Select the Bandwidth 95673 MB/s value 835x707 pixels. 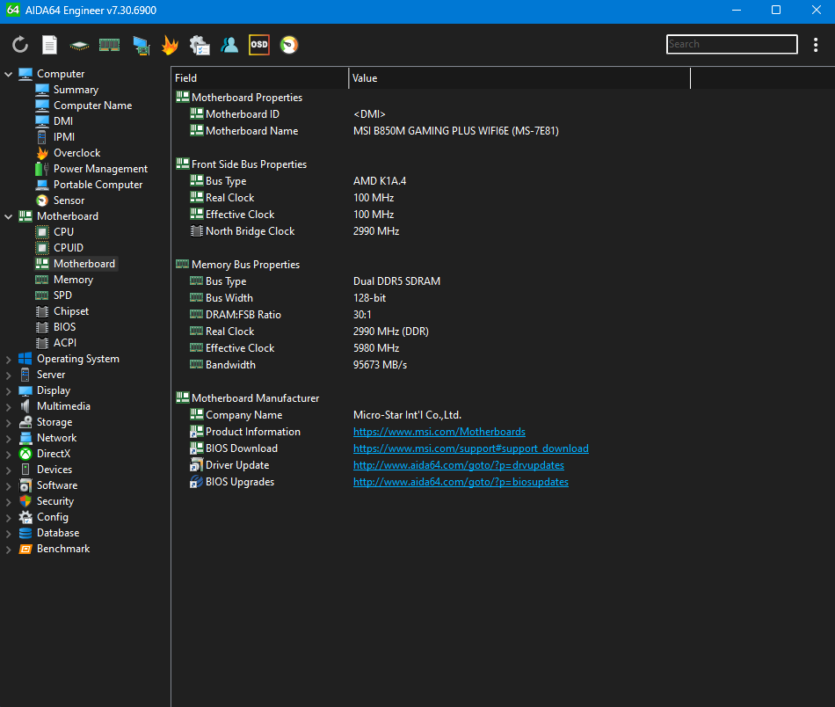[380, 365]
